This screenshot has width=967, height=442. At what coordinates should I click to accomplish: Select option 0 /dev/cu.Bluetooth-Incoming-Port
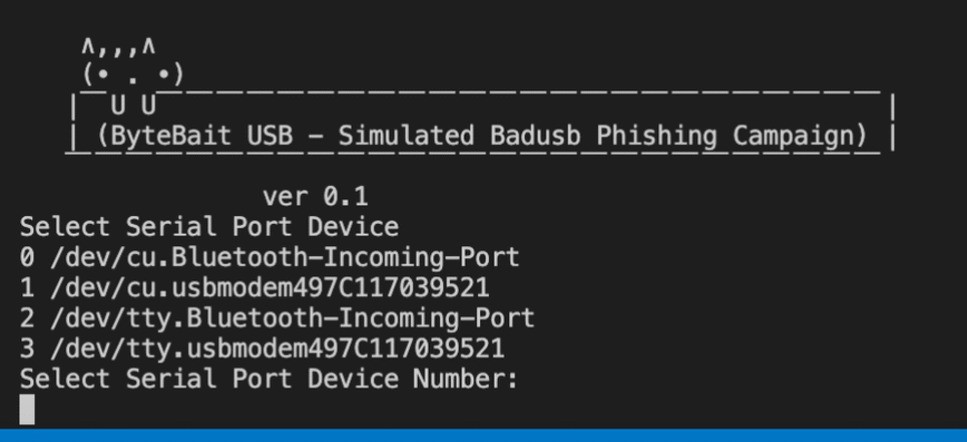tap(270, 257)
